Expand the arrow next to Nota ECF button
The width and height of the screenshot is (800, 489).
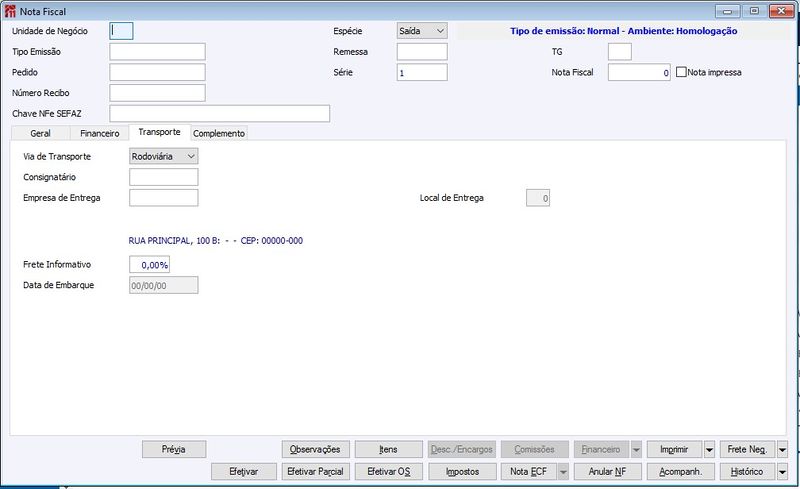[x=563, y=472]
